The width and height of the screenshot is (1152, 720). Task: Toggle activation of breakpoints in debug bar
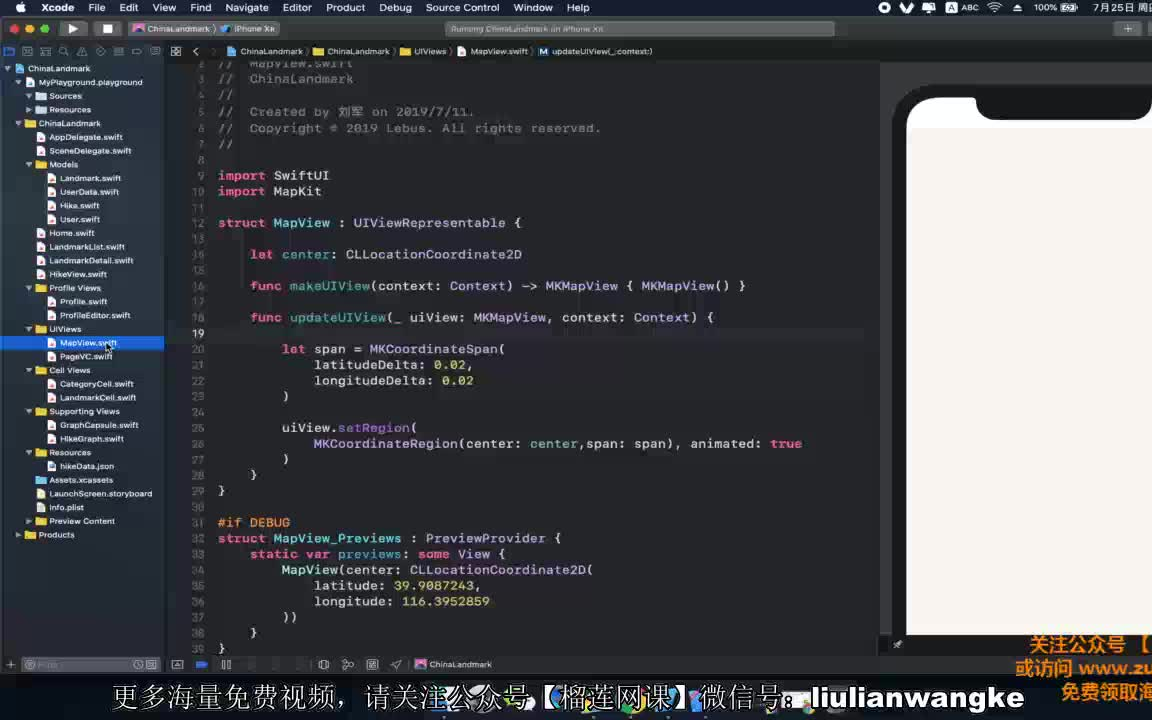click(204, 664)
